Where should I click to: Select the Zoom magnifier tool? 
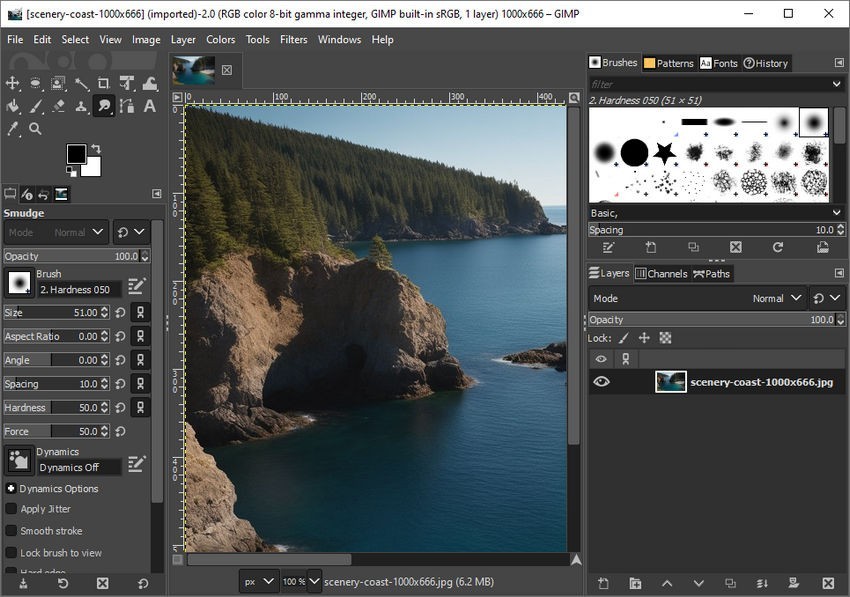(x=35, y=129)
